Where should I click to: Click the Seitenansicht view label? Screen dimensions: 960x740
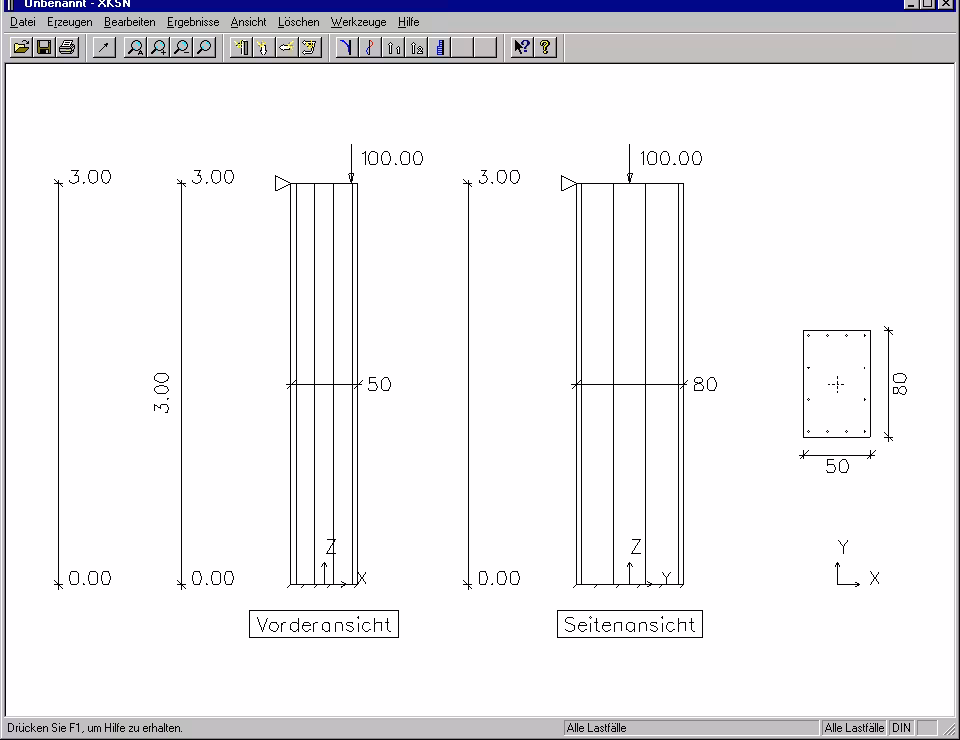coord(629,625)
